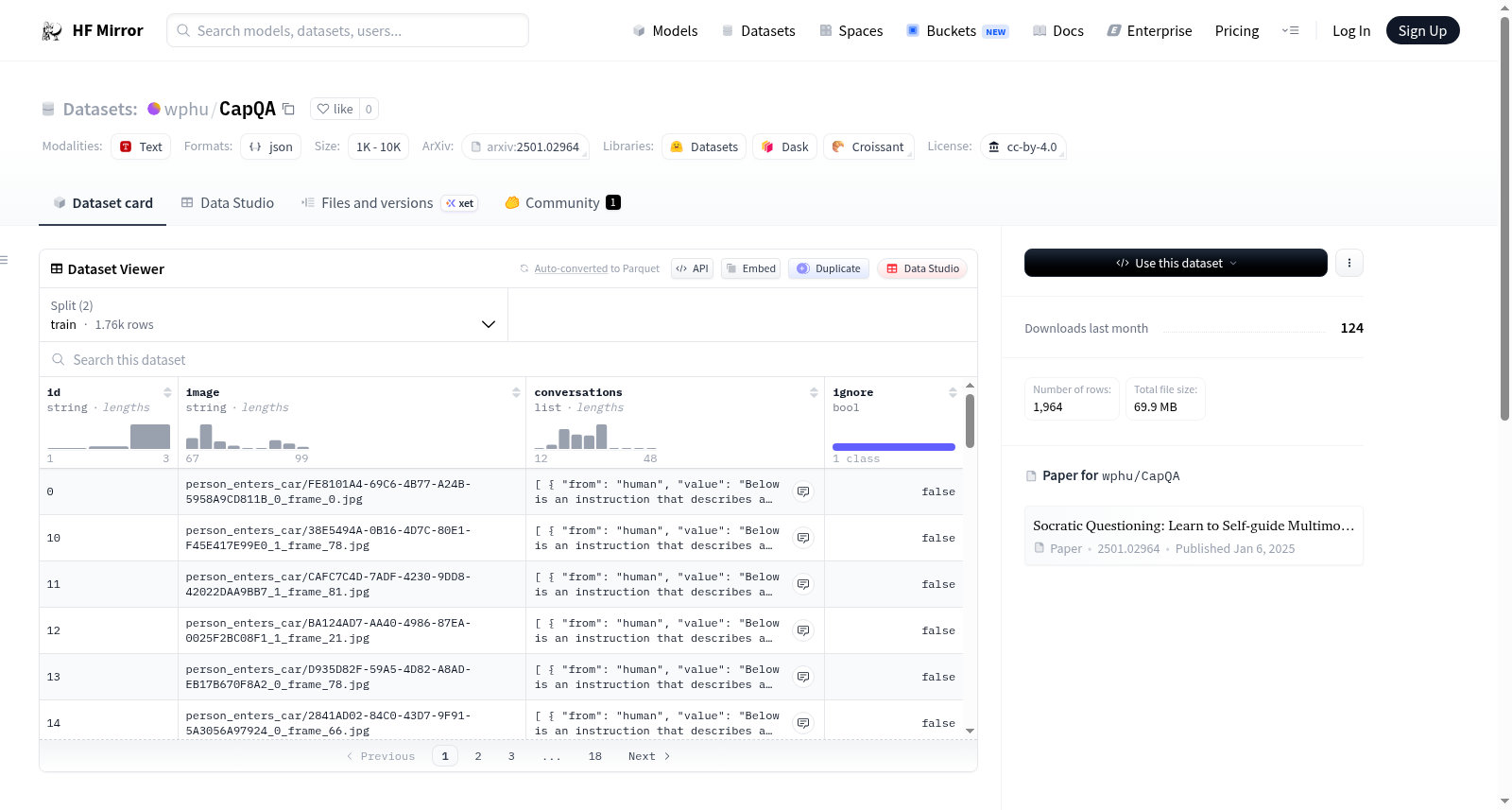This screenshot has height=810, width=1512.
Task: Click the 1K - 10K size tag
Action: (x=378, y=147)
